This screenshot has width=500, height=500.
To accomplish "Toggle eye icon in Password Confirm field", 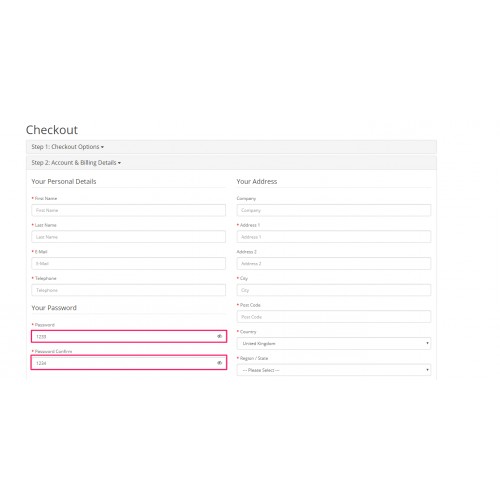I will (219, 363).
